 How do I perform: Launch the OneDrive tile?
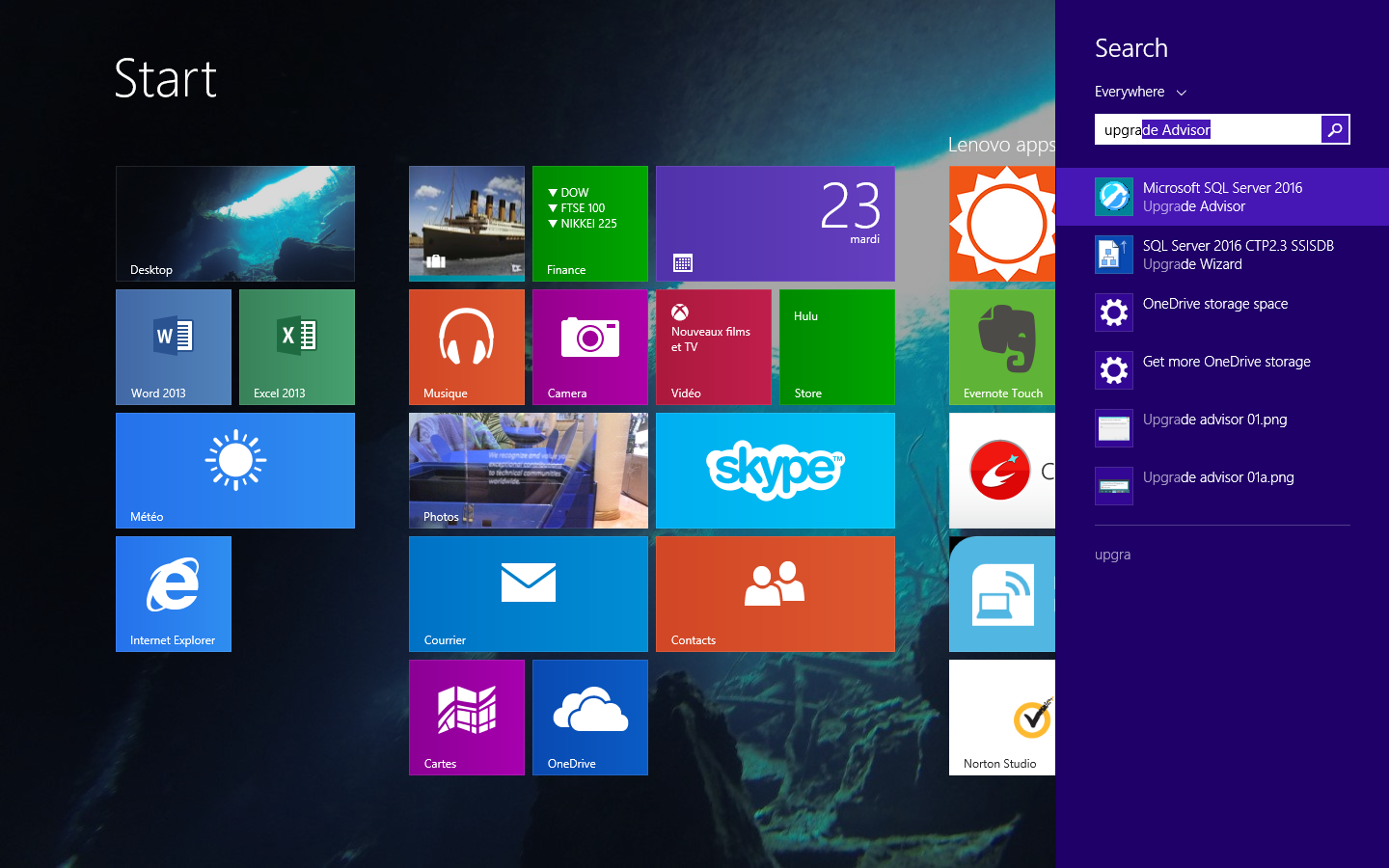click(x=590, y=718)
